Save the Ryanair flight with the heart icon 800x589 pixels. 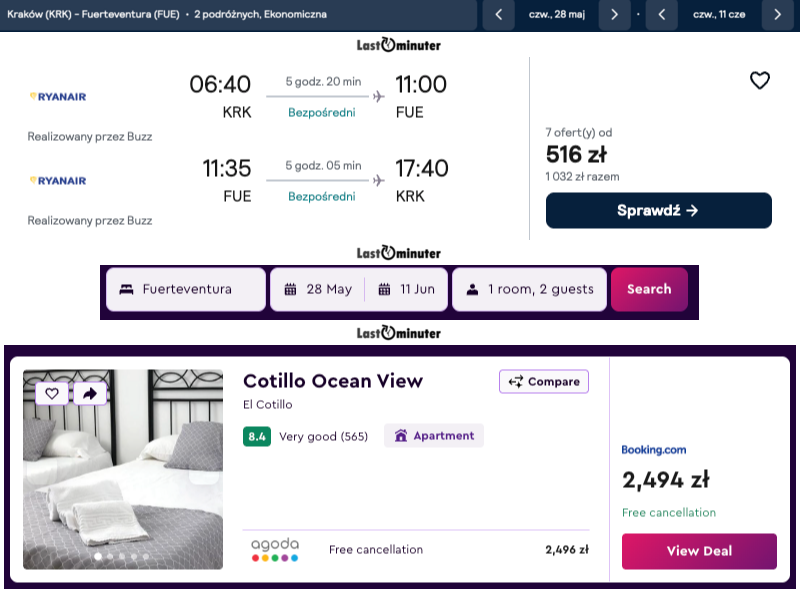(x=760, y=81)
